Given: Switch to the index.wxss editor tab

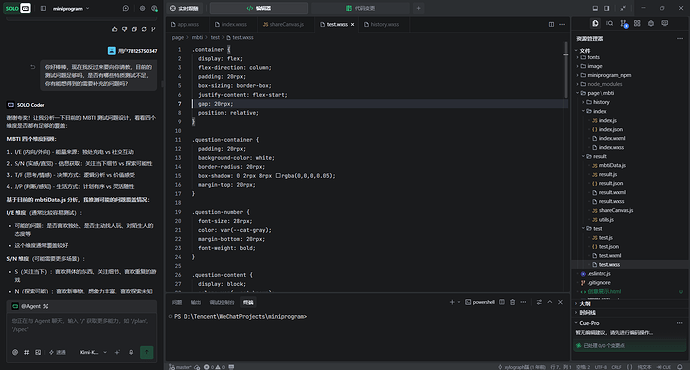Looking at the screenshot, I should (x=231, y=25).
